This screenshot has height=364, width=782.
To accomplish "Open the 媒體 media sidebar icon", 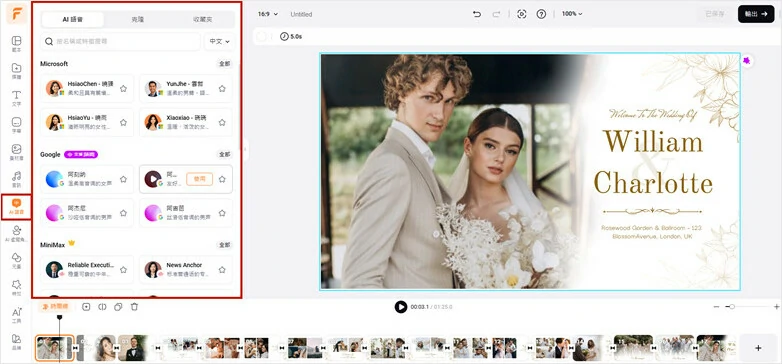I will click(16, 70).
